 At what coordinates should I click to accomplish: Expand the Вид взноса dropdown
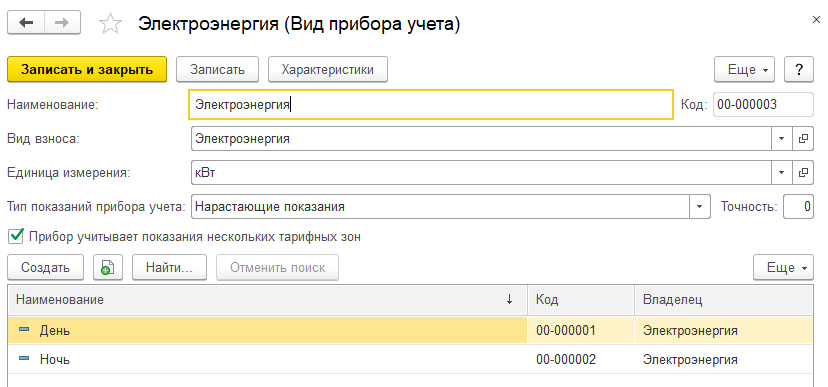click(x=782, y=139)
